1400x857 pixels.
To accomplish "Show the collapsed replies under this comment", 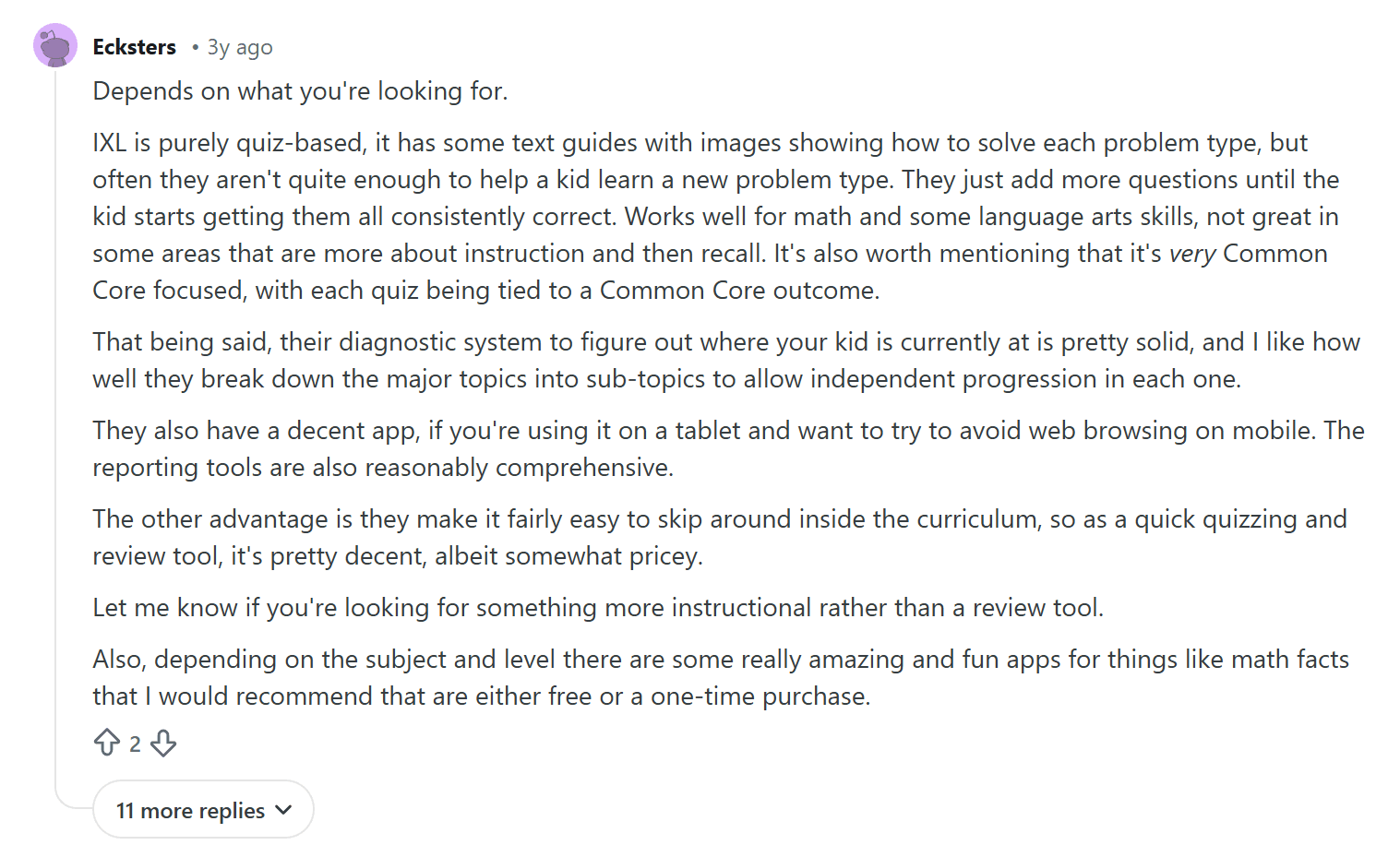I will [203, 809].
